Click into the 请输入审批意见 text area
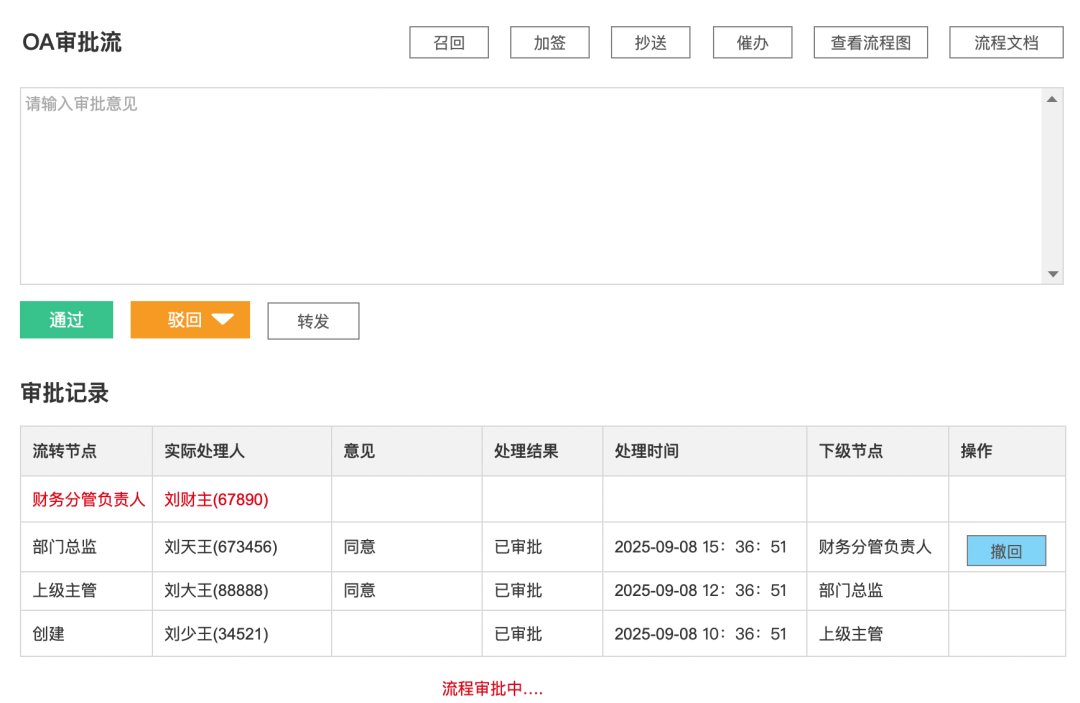 point(530,185)
